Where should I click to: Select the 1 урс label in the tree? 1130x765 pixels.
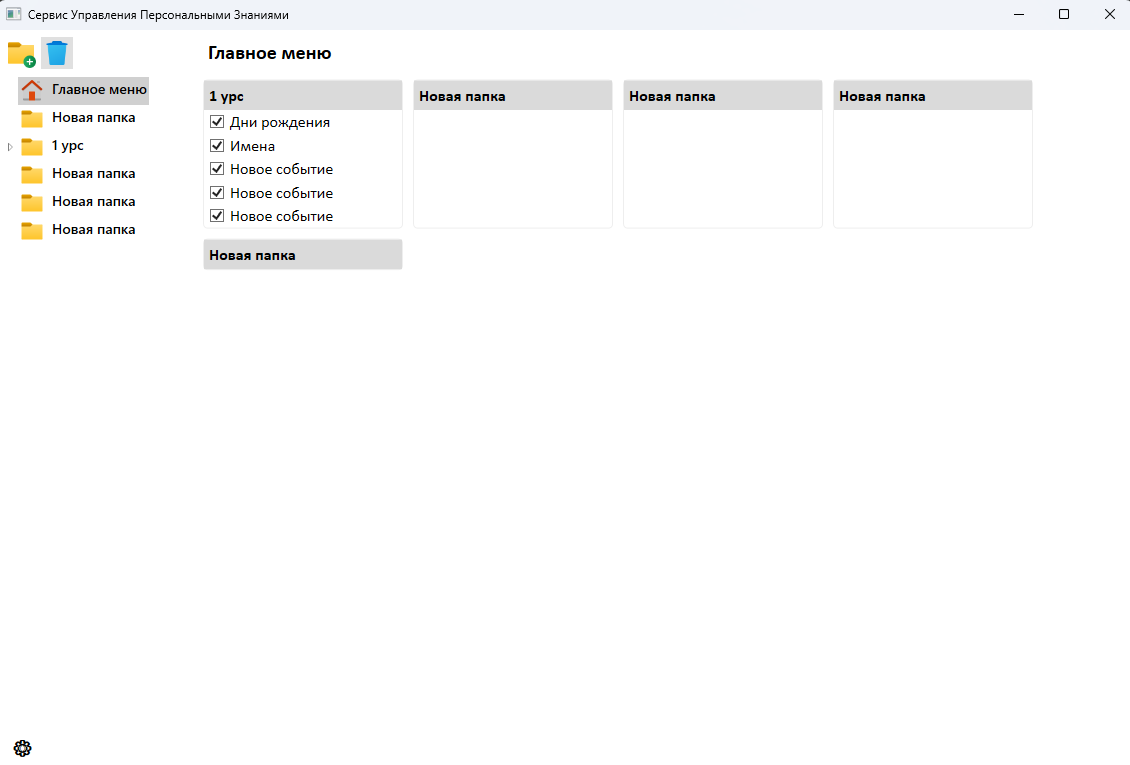click(68, 146)
